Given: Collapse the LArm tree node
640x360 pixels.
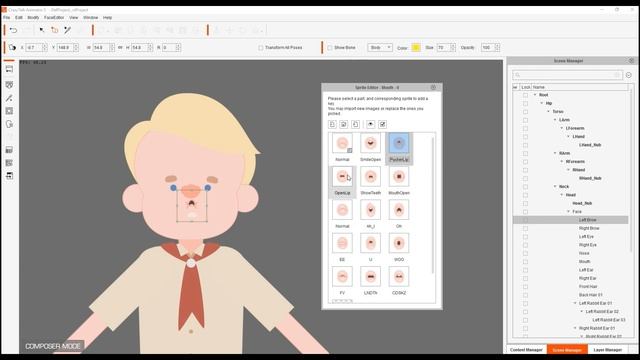Looking at the screenshot, I should (555, 120).
